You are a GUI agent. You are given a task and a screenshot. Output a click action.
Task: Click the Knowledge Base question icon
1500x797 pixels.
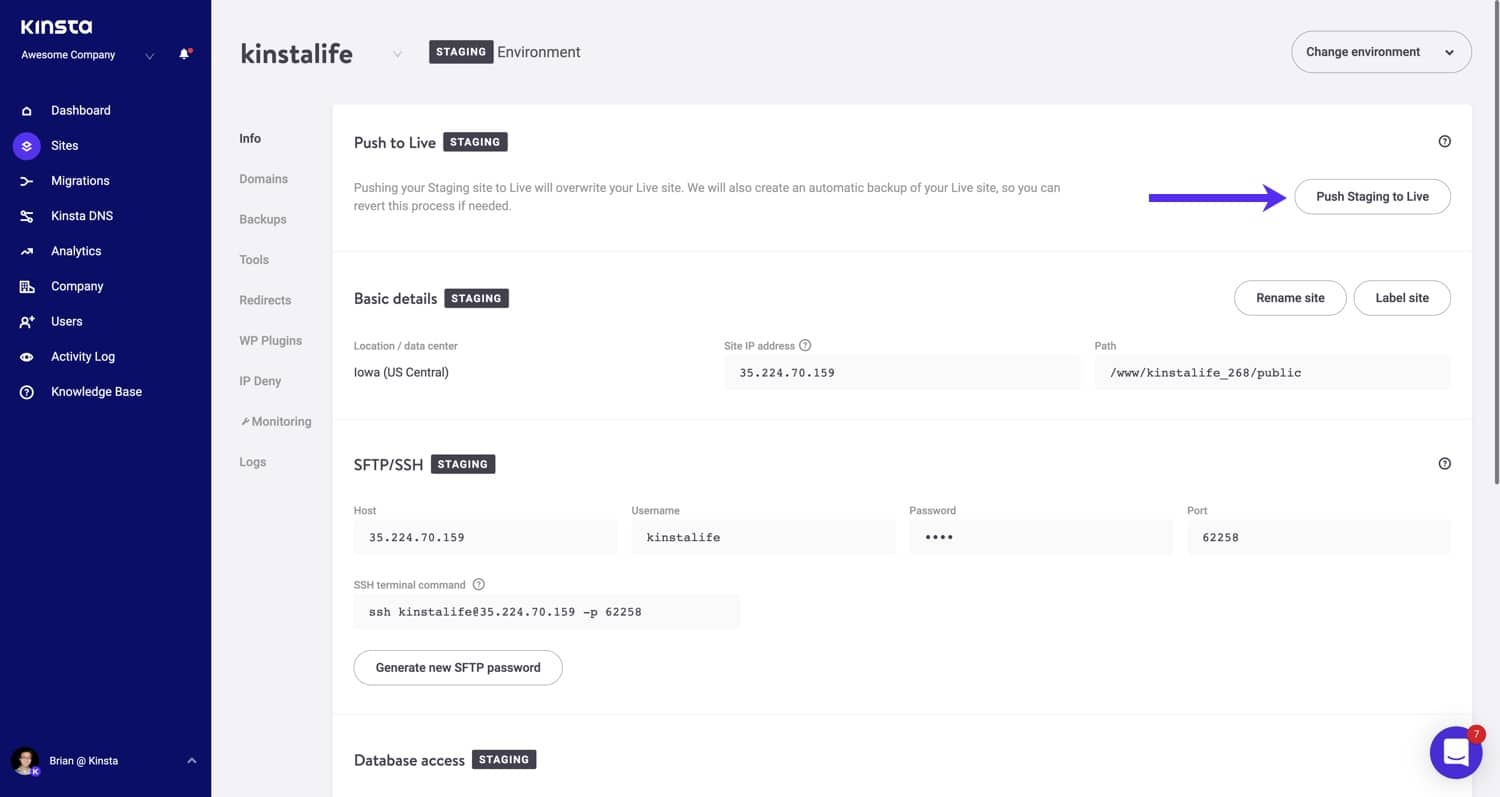[x=27, y=392]
